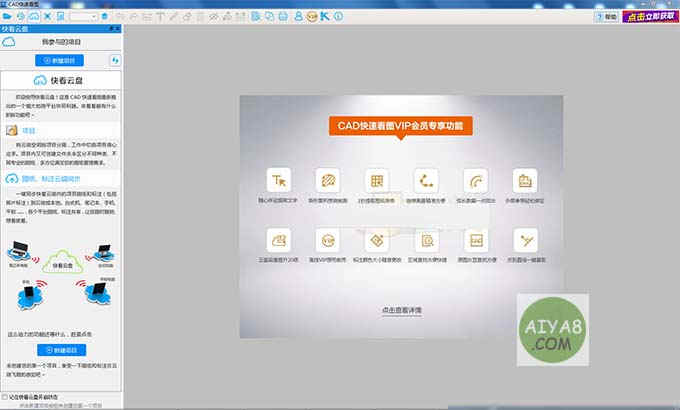680x410 pixels.
Task: Select the T text-pick VIP feature icon
Action: [278, 180]
